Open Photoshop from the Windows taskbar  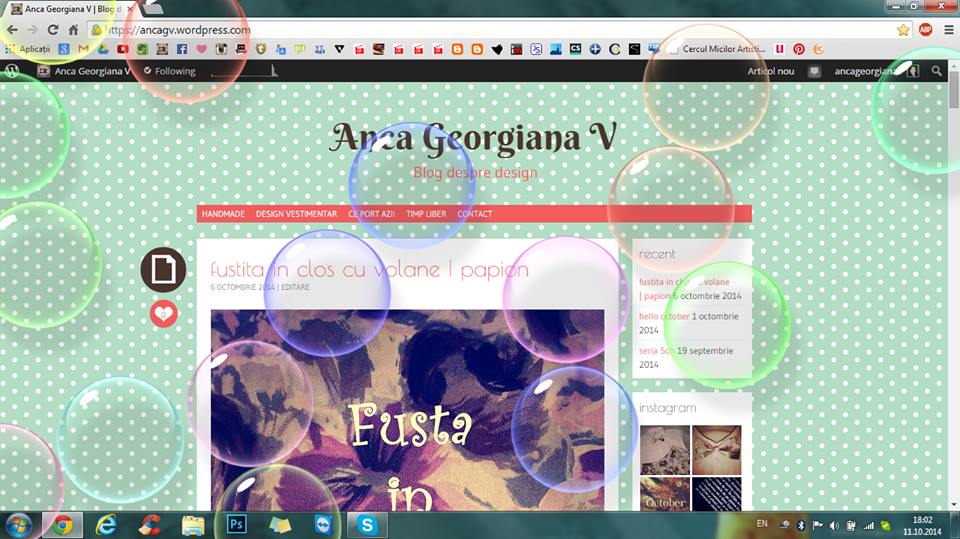(237, 524)
